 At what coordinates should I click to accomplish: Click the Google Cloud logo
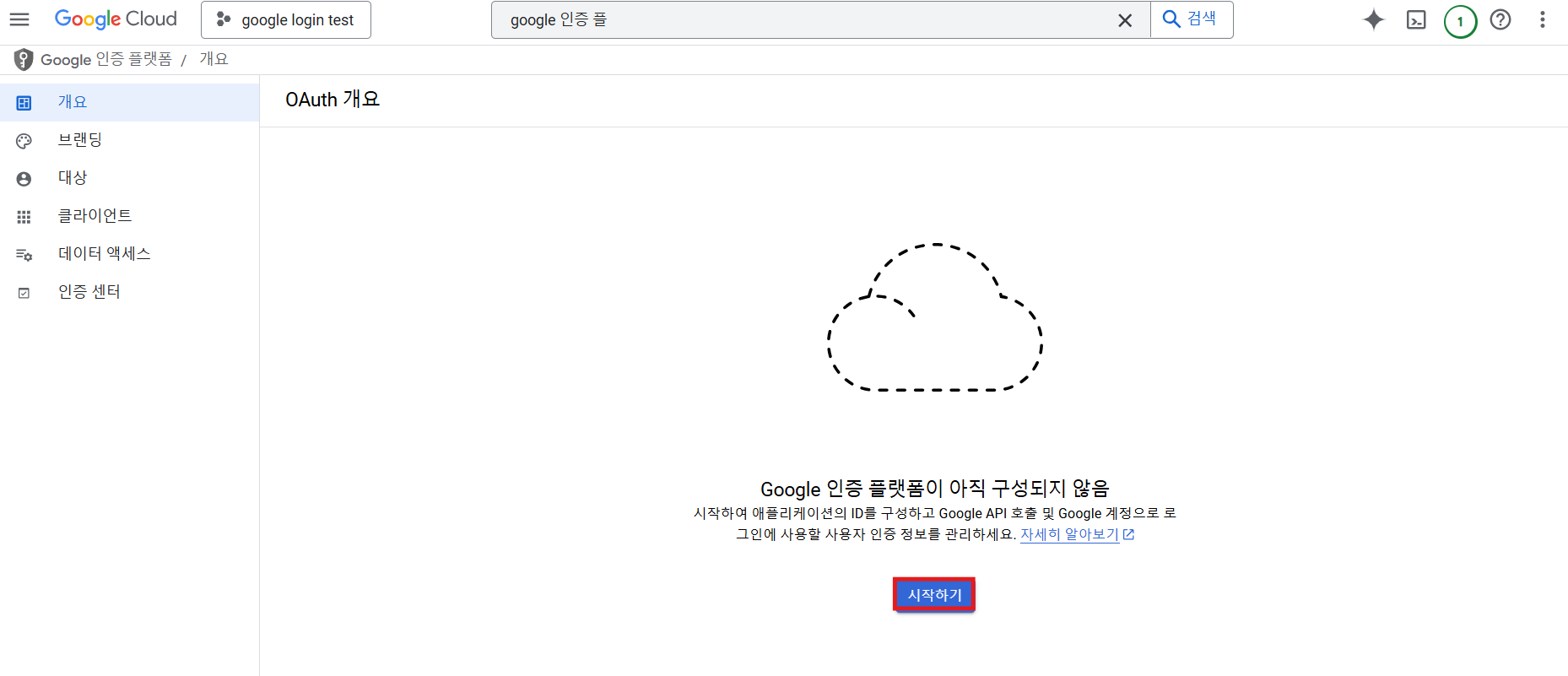click(x=116, y=19)
